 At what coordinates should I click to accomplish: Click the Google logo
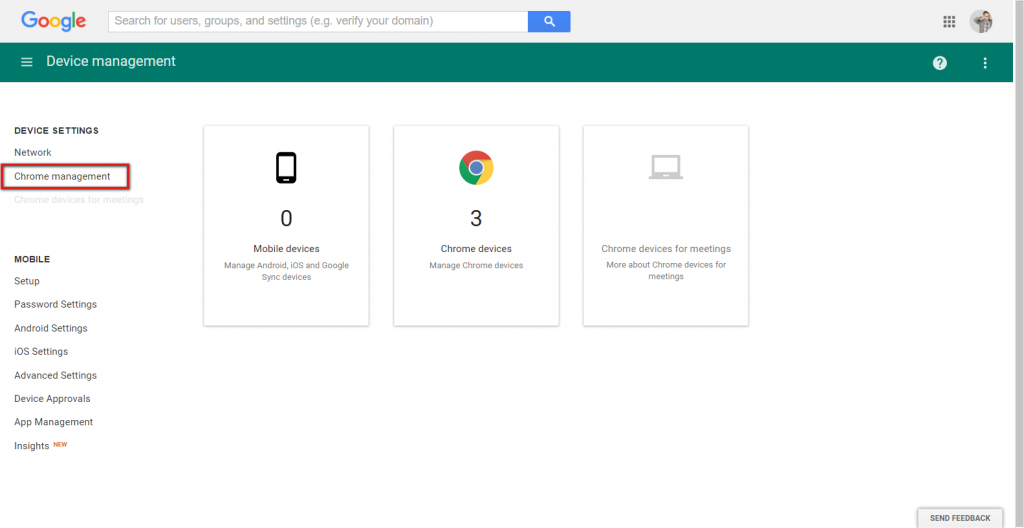click(x=54, y=21)
